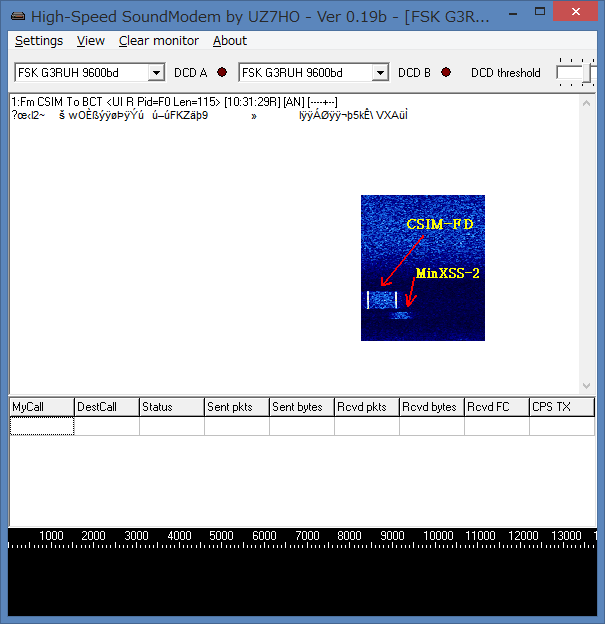The height and width of the screenshot is (624, 605).
Task: Open the Settings menu
Action: [x=39, y=41]
